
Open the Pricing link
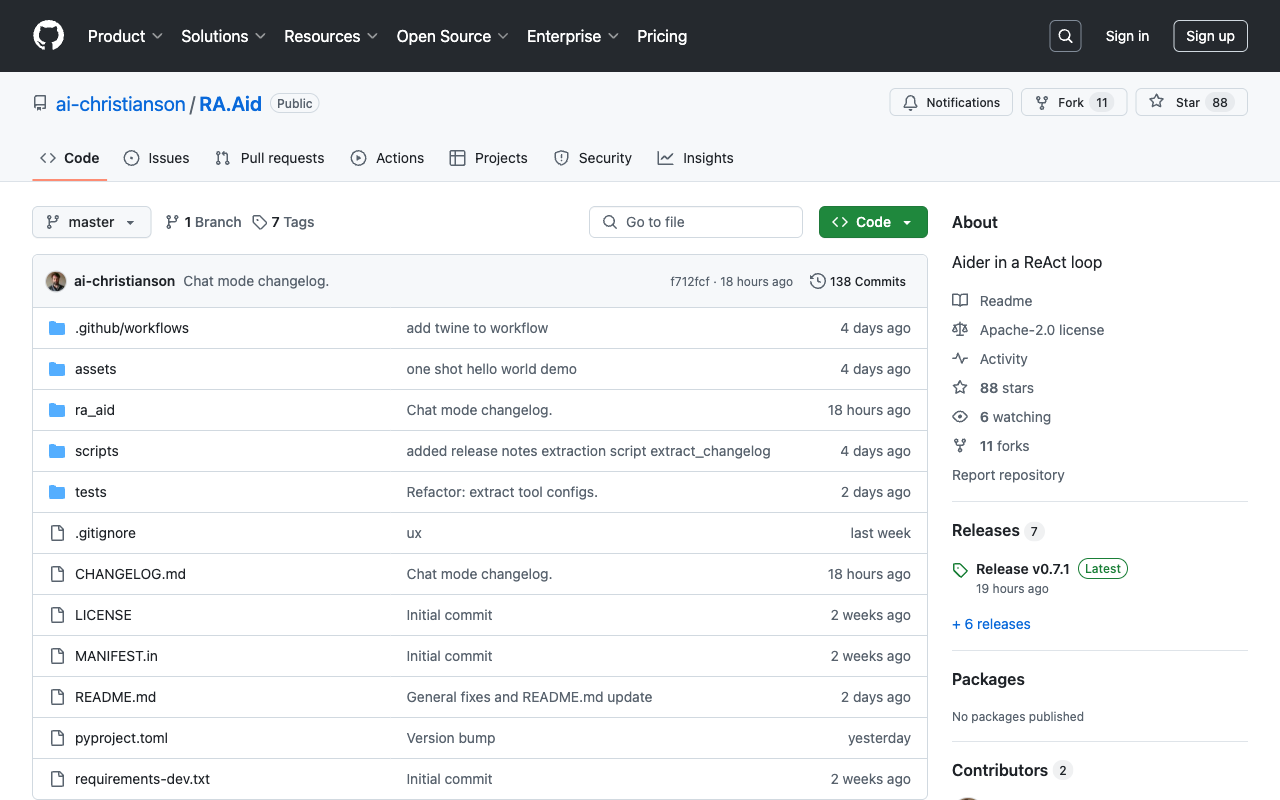point(662,36)
